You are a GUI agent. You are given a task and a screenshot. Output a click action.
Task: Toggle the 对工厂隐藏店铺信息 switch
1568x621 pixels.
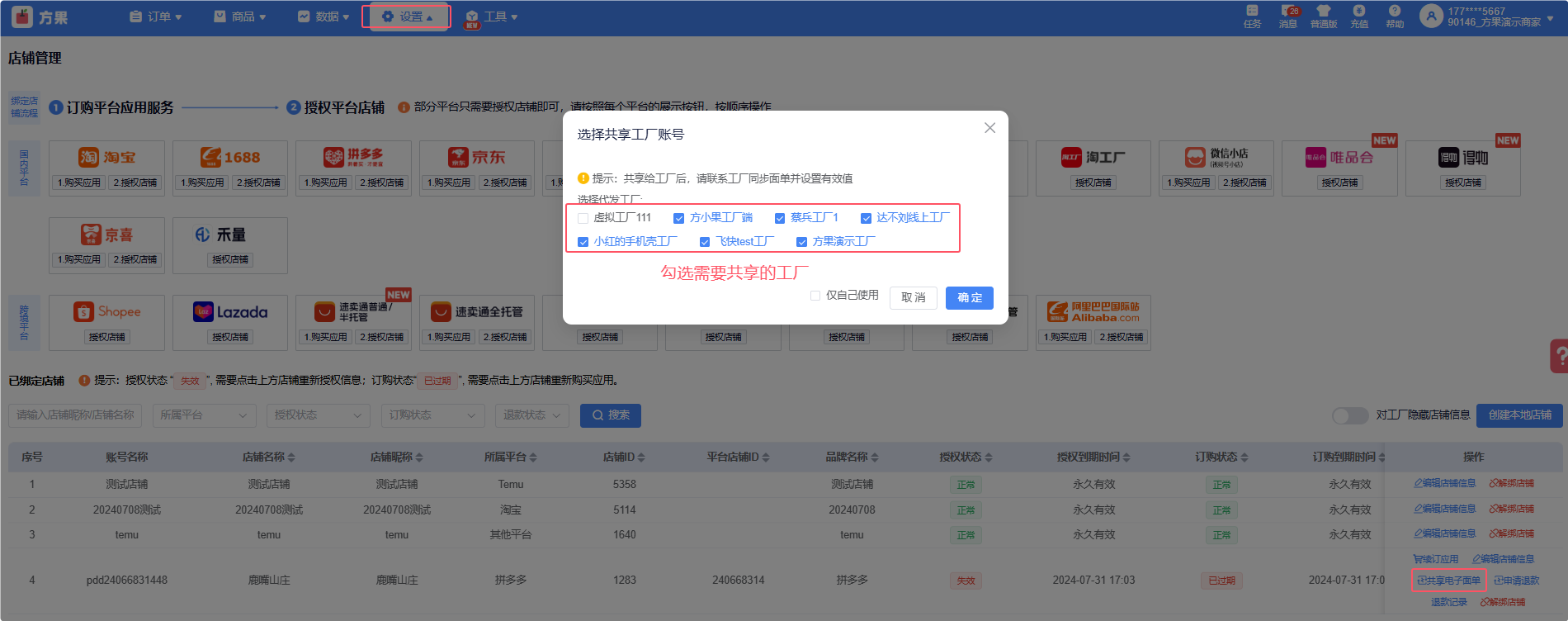(x=1350, y=415)
